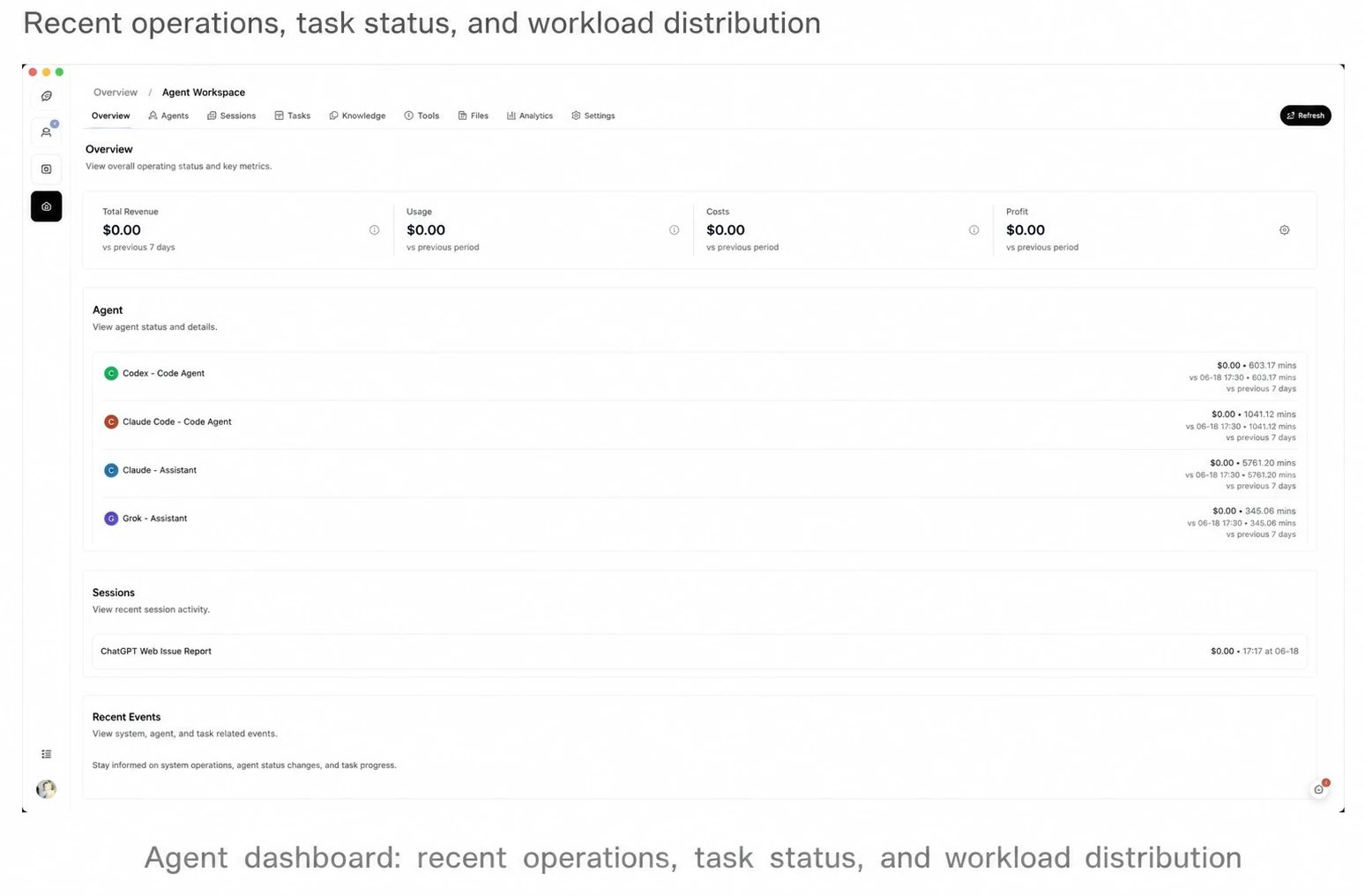Go to the Settings tab
This screenshot has width=1365, height=896.
tap(593, 116)
